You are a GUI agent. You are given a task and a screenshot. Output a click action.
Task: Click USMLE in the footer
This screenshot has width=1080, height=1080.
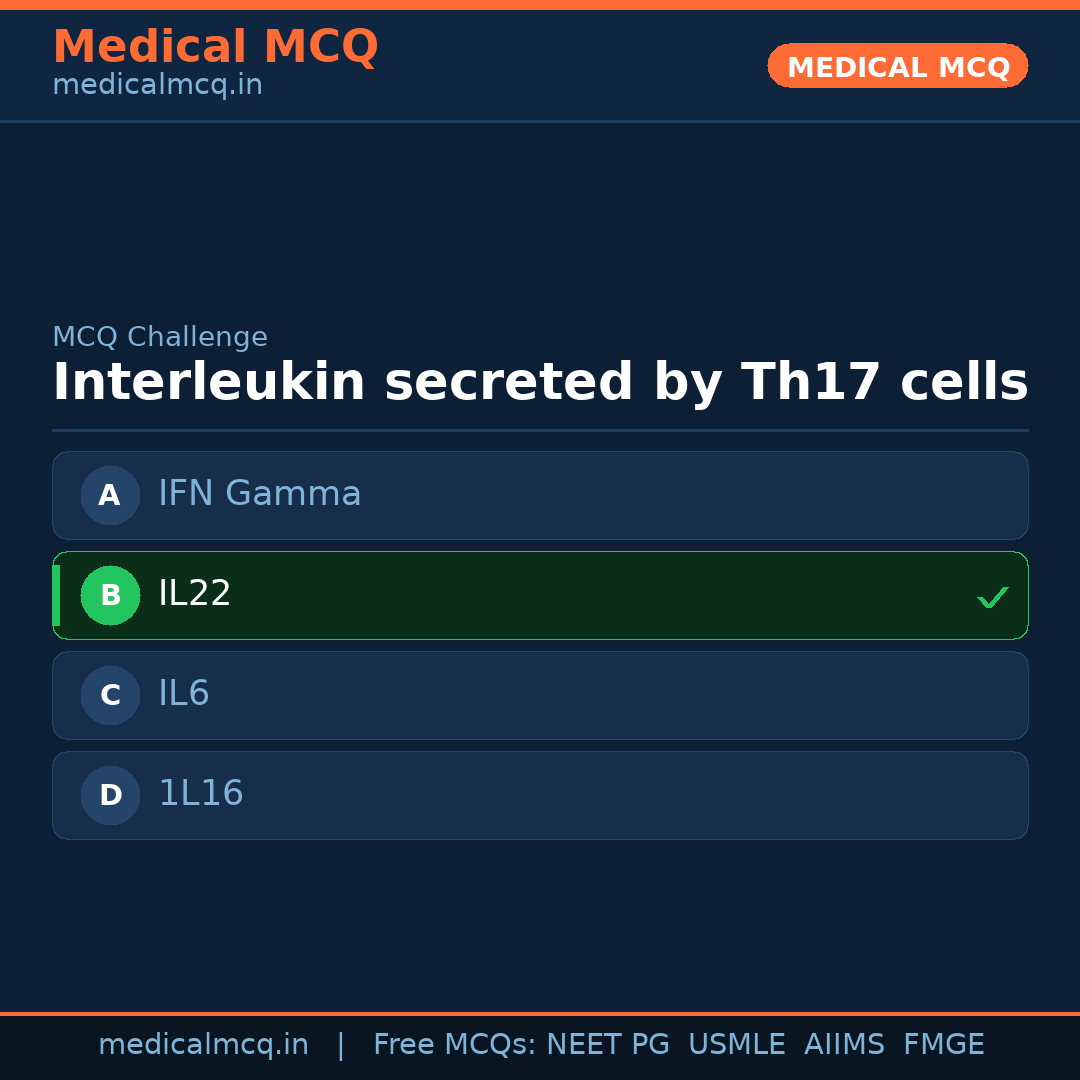pos(736,1045)
